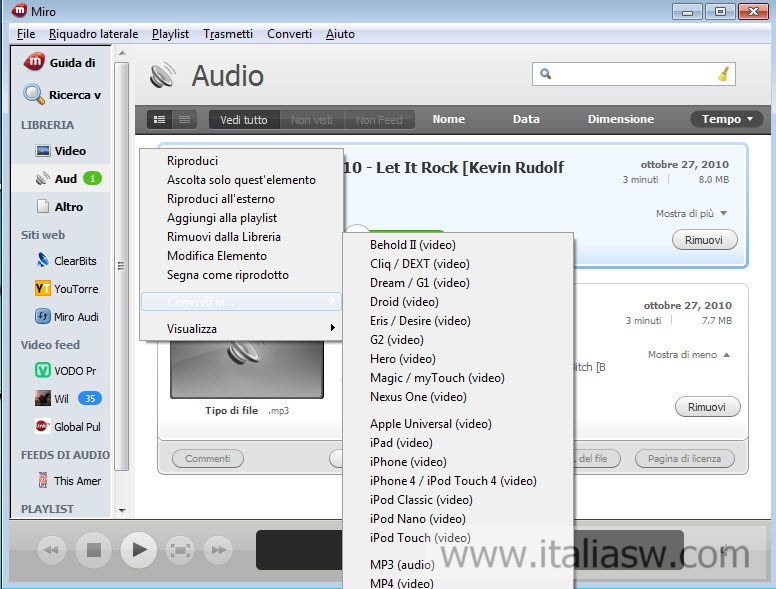
Task: Click the stop playback button
Action: [x=94, y=550]
